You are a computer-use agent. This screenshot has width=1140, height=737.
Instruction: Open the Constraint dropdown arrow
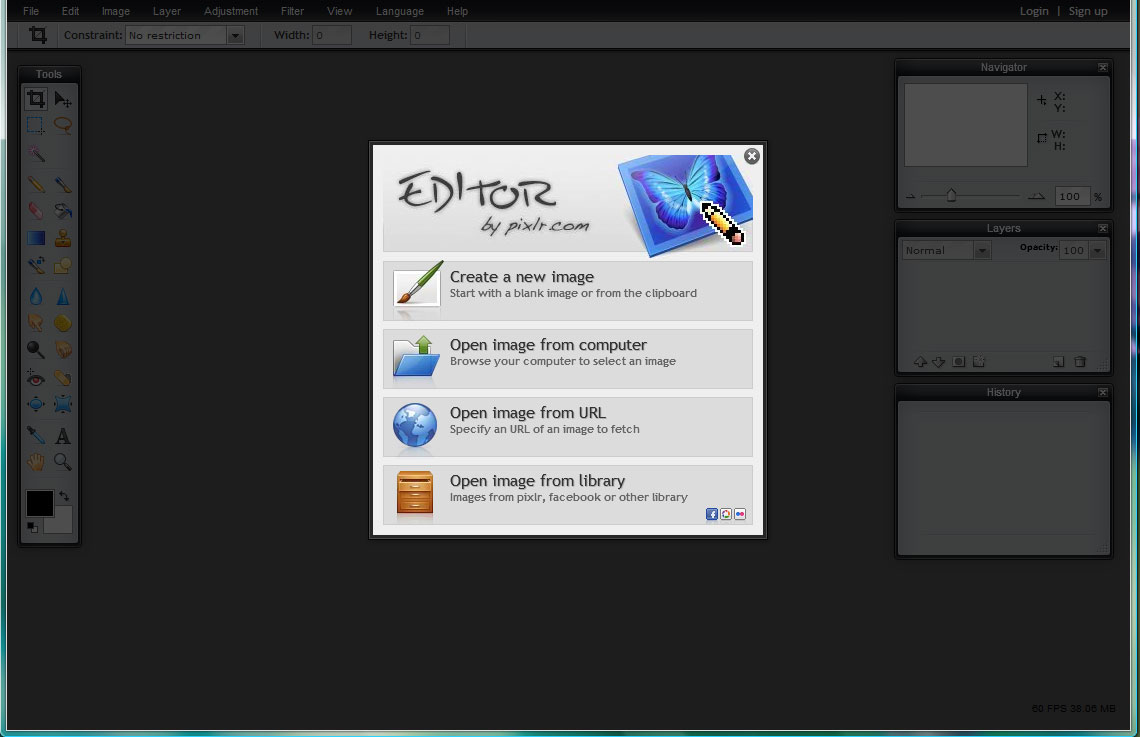[x=235, y=35]
